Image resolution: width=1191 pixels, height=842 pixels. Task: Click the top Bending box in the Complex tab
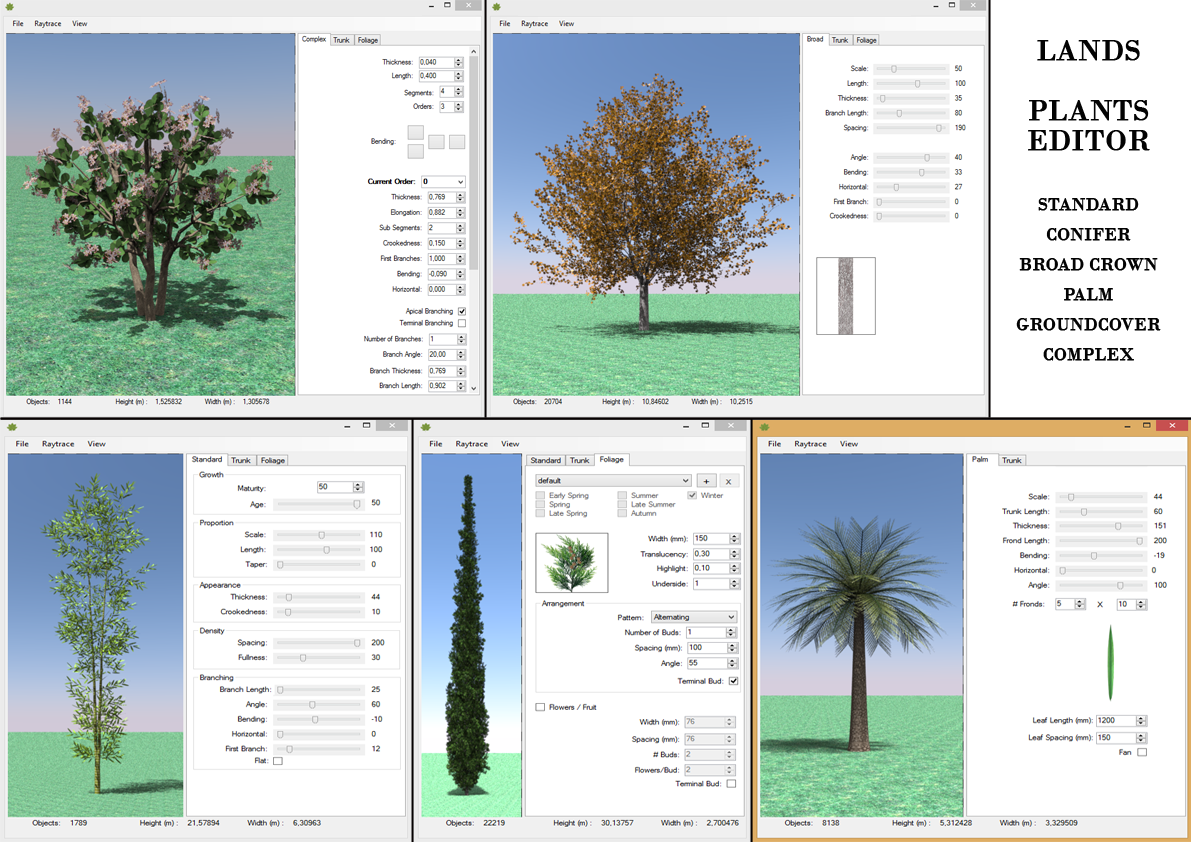415,132
